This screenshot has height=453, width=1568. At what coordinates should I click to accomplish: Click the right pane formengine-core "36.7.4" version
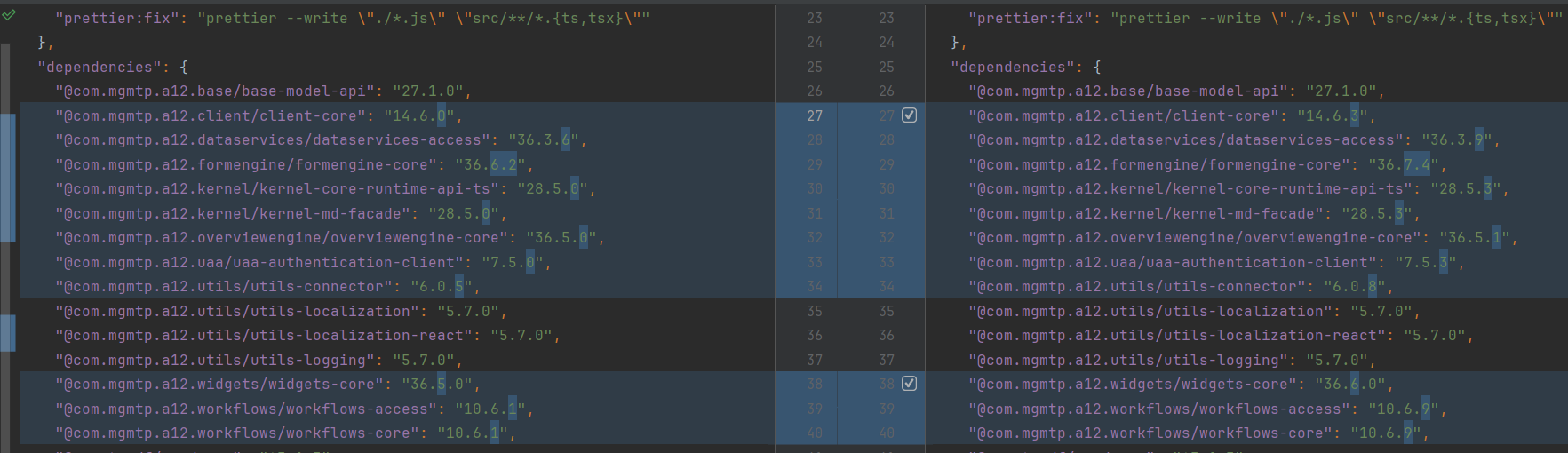pyautogui.click(x=1404, y=164)
